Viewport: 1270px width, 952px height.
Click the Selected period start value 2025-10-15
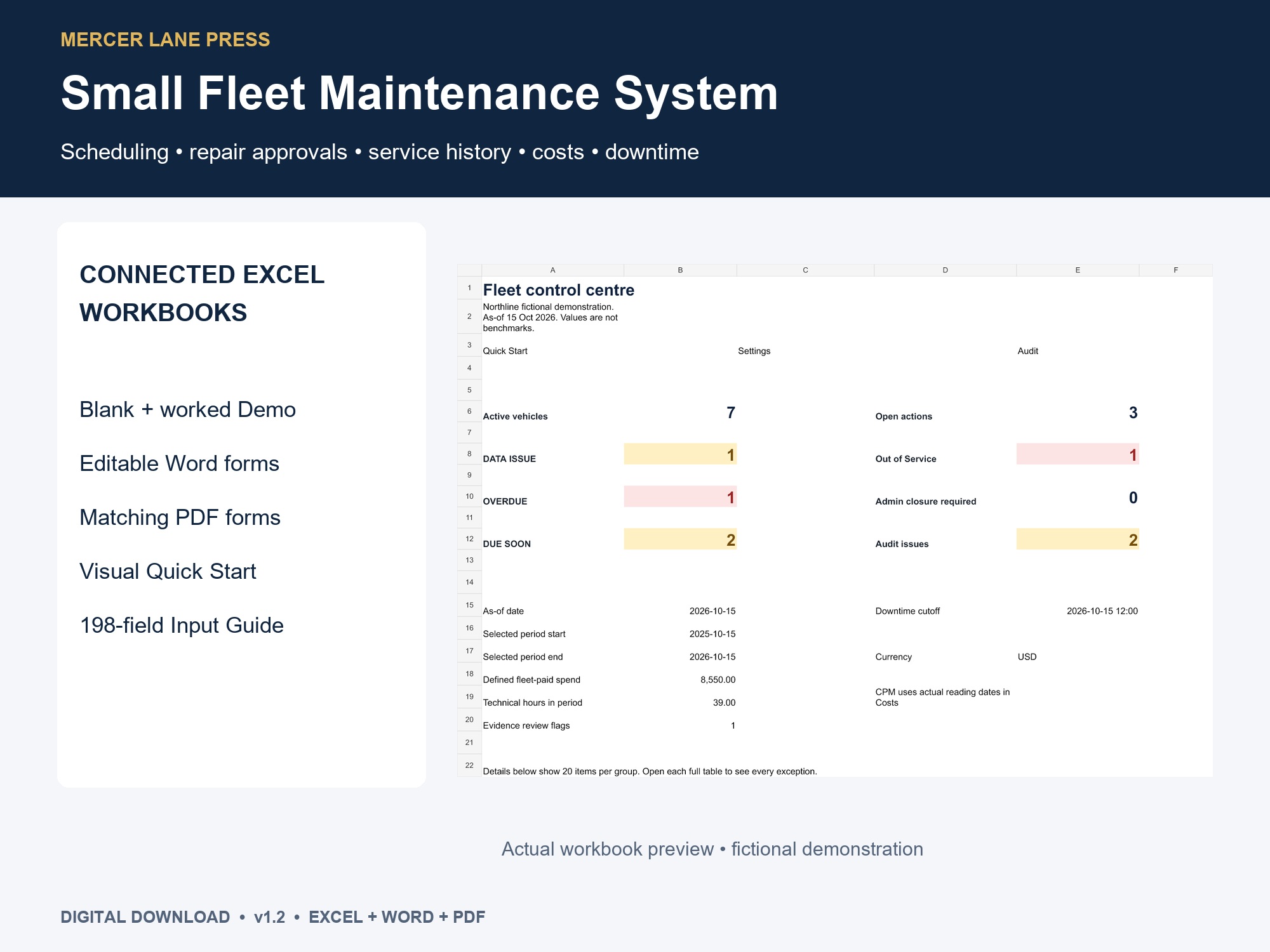point(712,634)
